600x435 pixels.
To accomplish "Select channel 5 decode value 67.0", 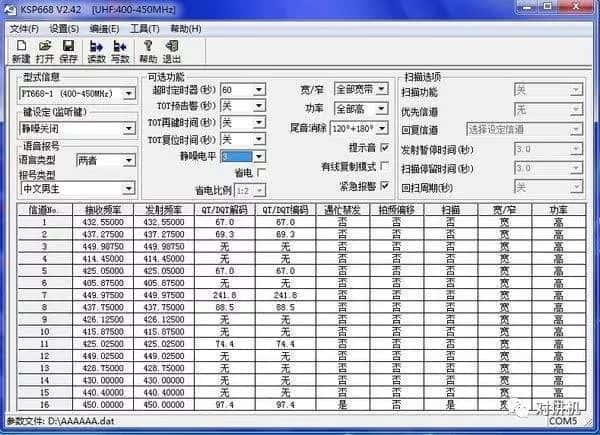I will (225, 271).
